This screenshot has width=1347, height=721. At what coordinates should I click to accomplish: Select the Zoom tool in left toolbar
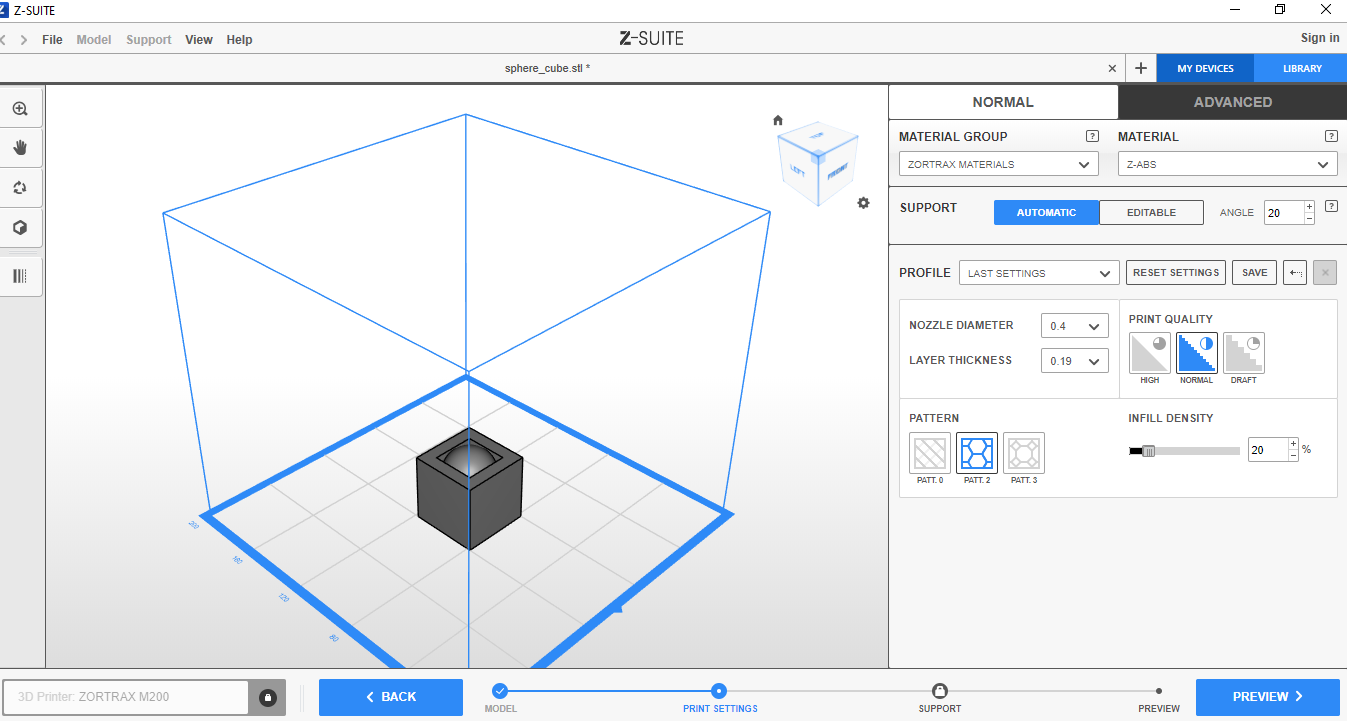pos(20,108)
